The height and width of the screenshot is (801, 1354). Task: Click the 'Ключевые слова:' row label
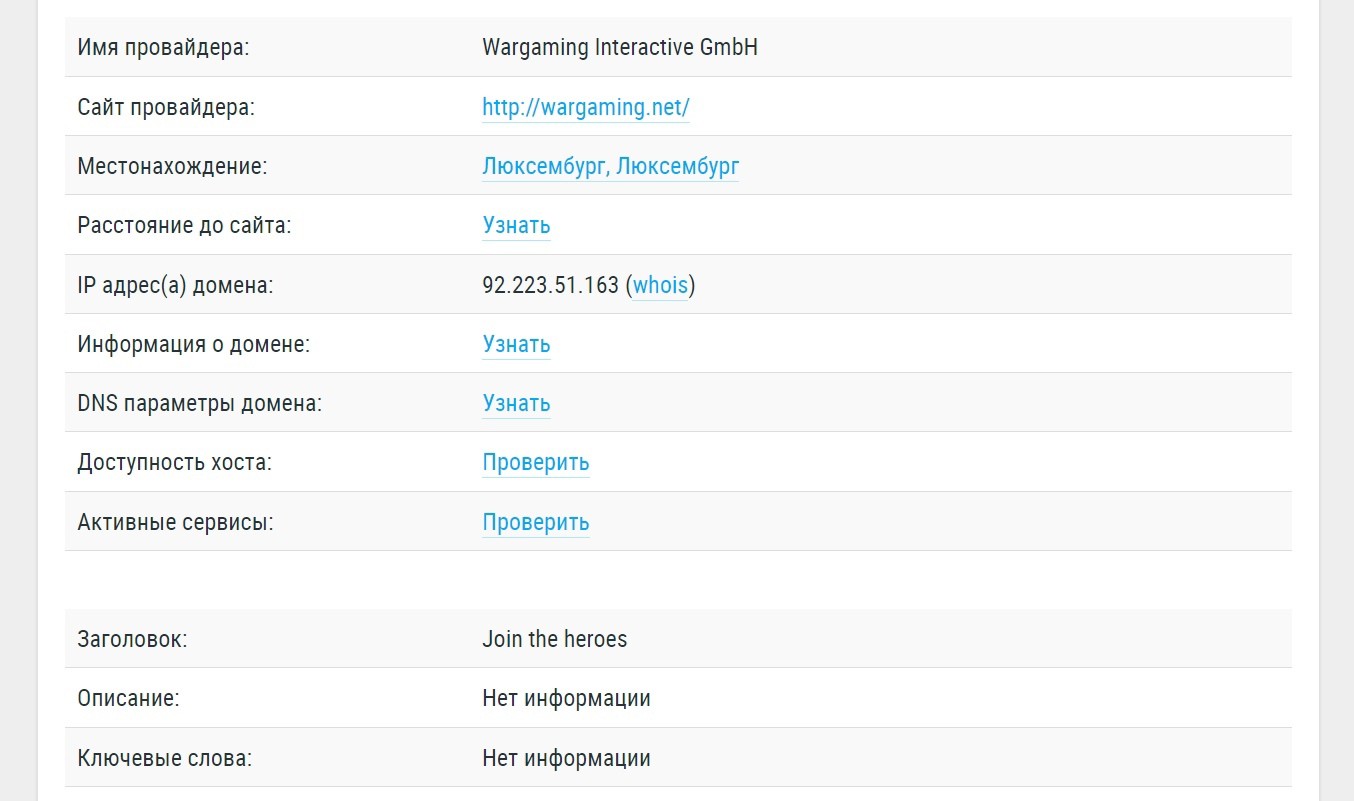(x=164, y=758)
